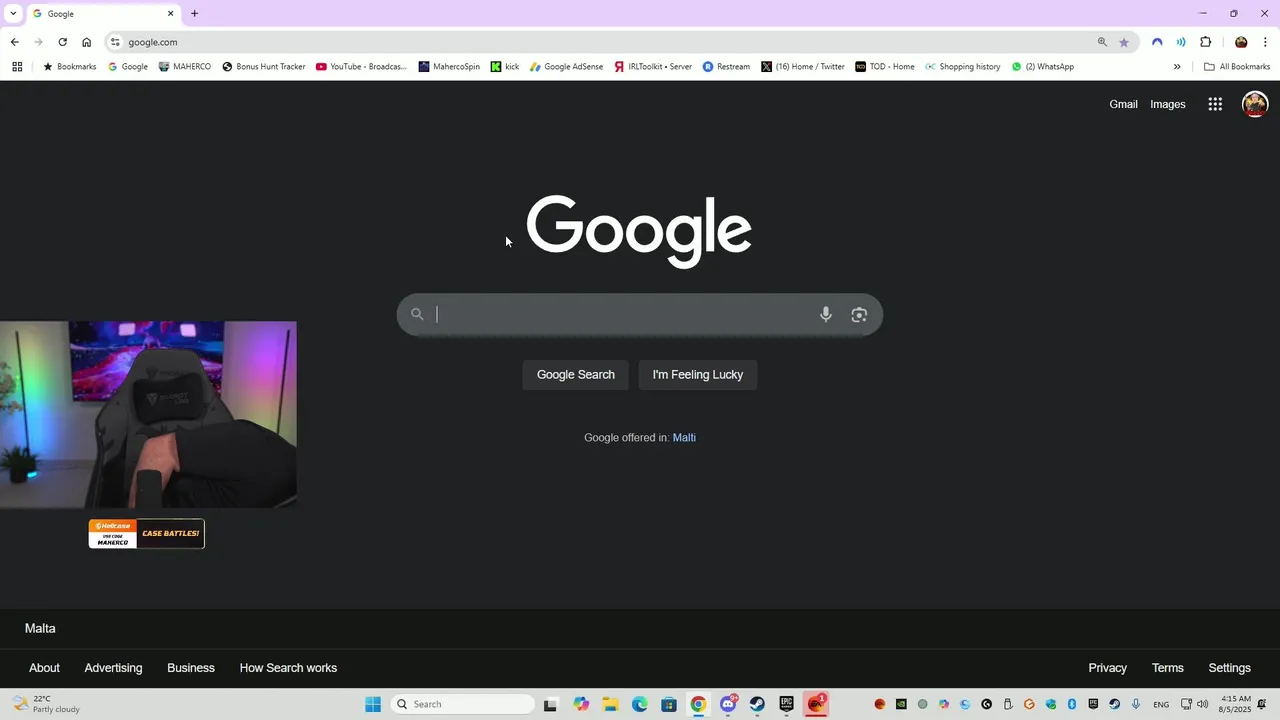Click the Windows taskbar Search box

[x=463, y=704]
